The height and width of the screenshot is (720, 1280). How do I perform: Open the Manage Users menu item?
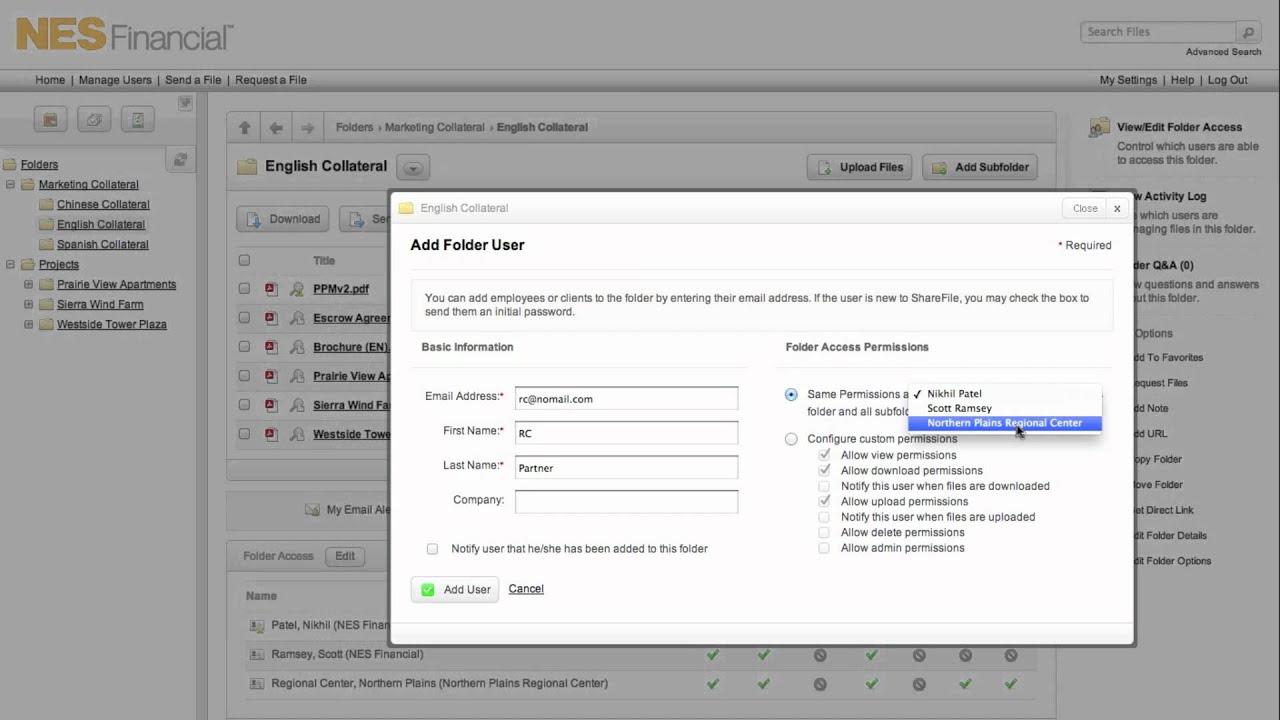(x=115, y=80)
